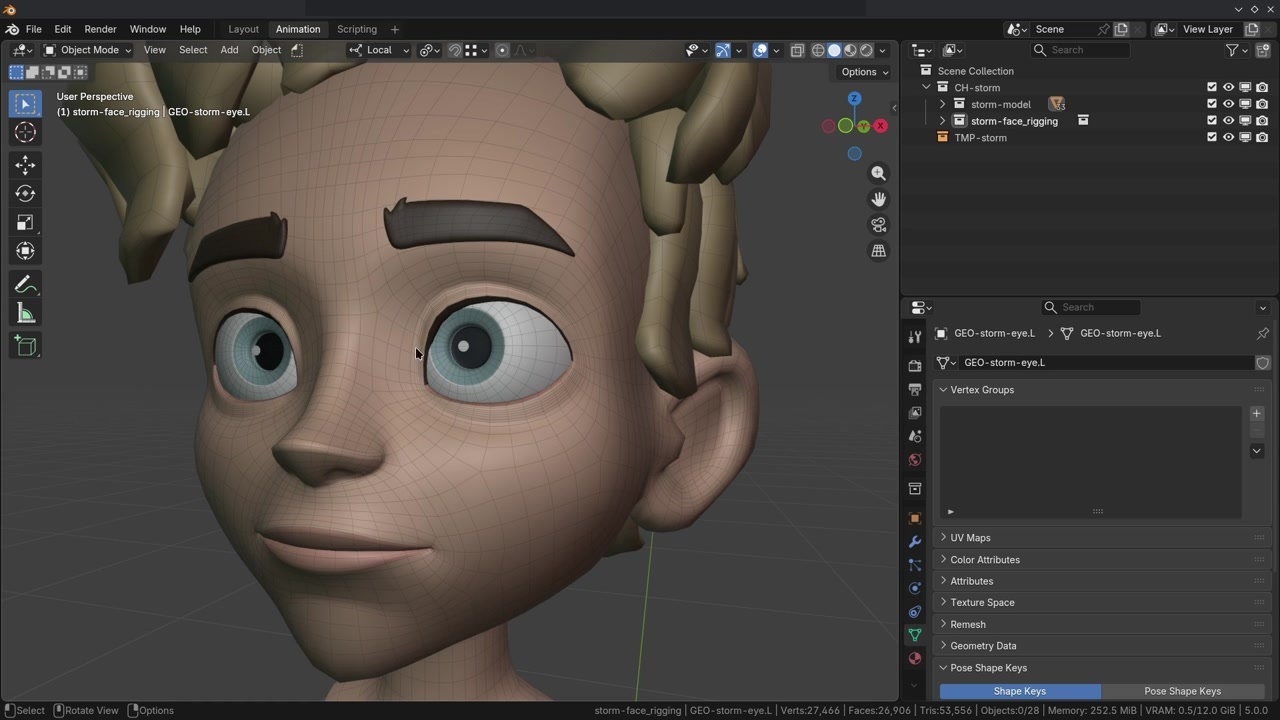Image resolution: width=1280 pixels, height=720 pixels.
Task: Click the zoom magnifier viewport icon
Action: click(x=878, y=174)
